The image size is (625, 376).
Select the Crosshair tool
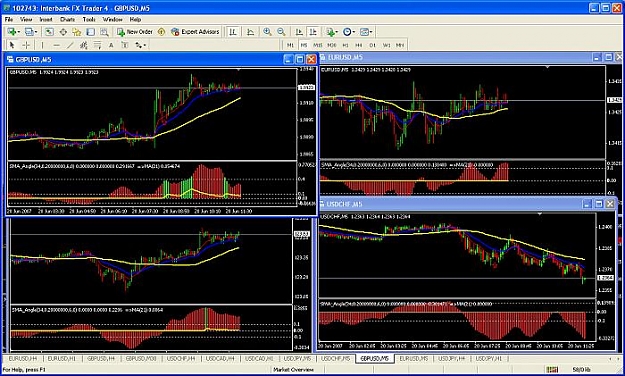(26, 45)
